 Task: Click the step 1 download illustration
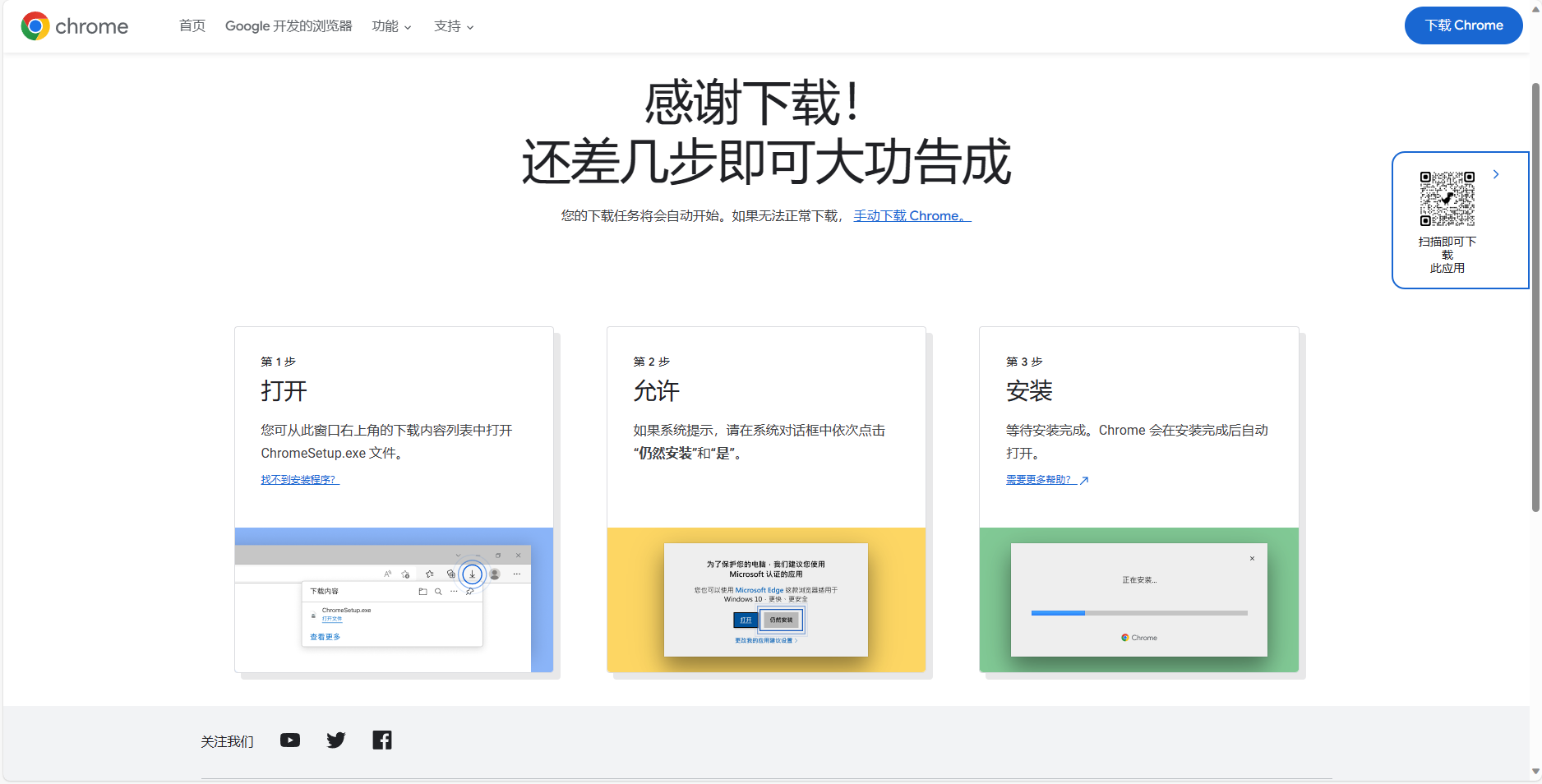(x=394, y=600)
